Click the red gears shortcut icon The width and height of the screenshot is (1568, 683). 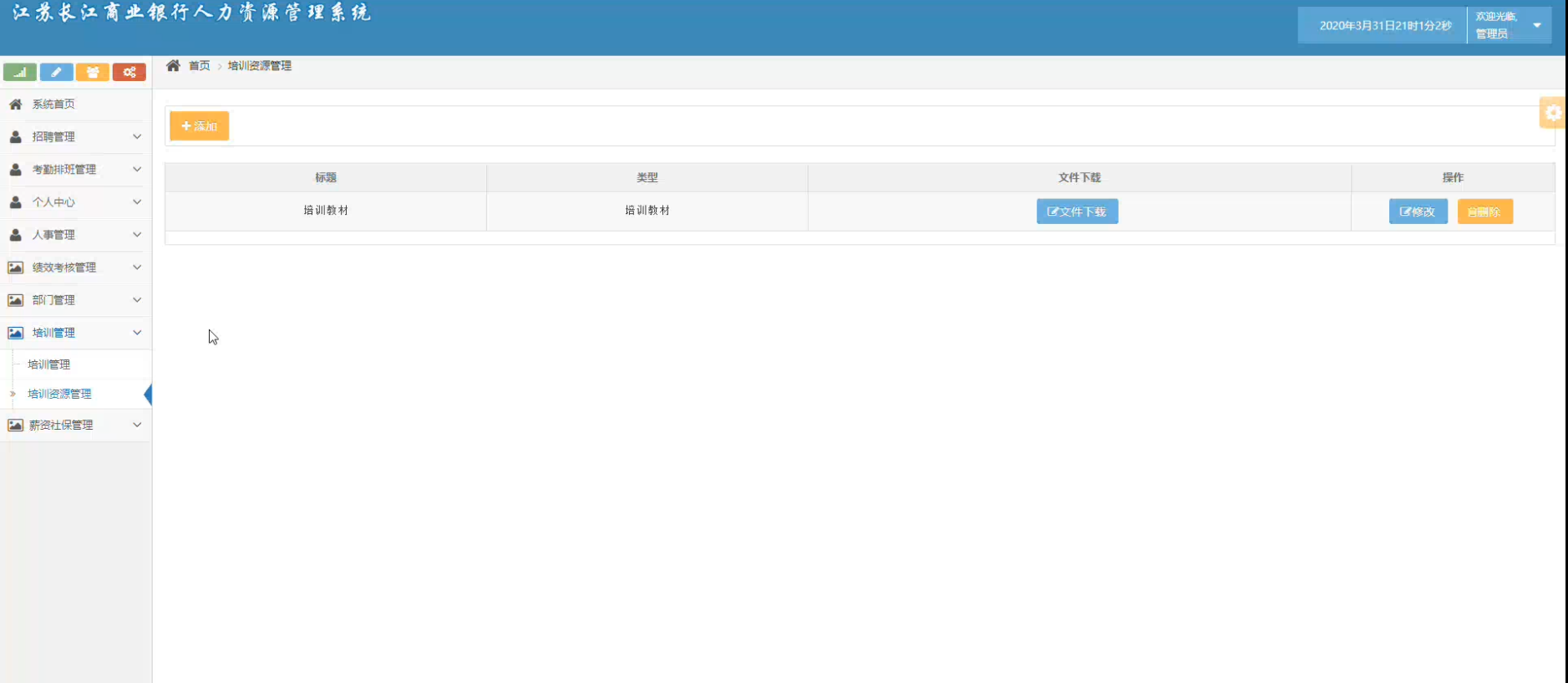pyautogui.click(x=129, y=72)
